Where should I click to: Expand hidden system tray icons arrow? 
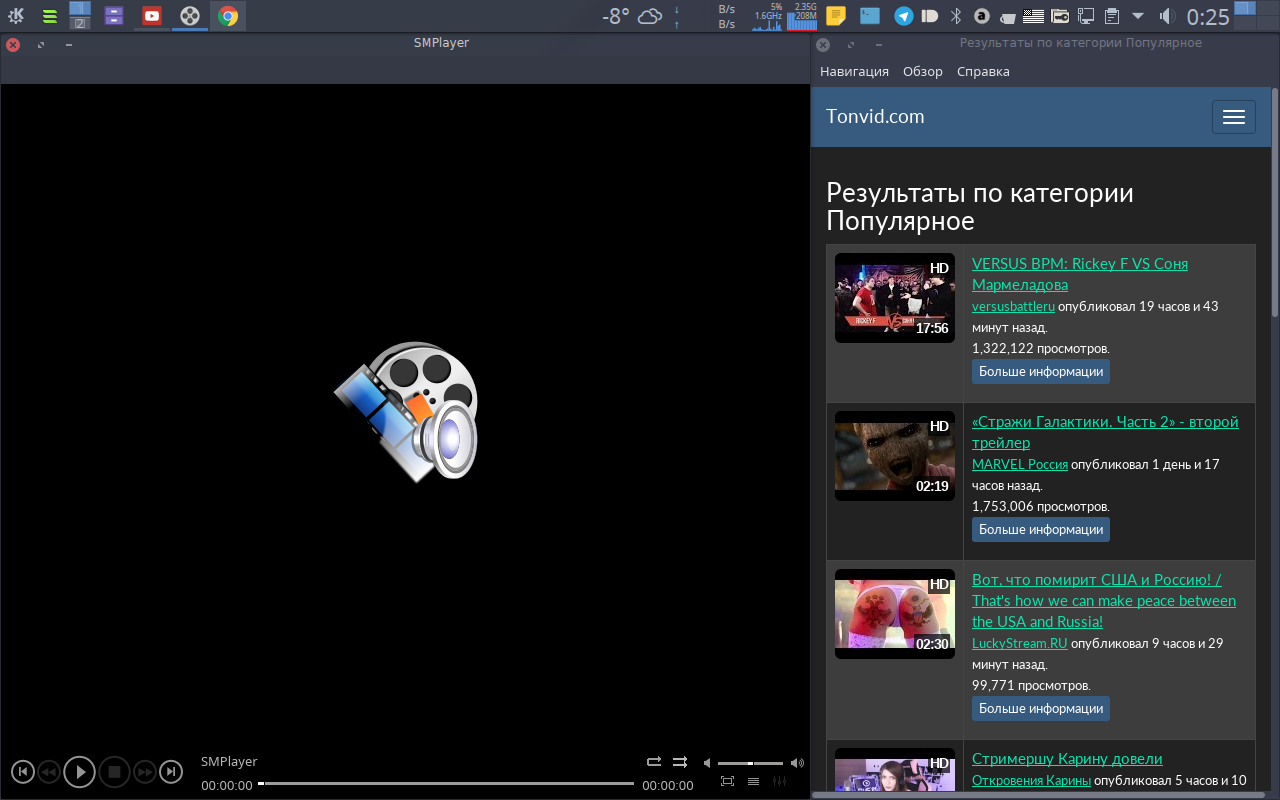[x=1138, y=16]
